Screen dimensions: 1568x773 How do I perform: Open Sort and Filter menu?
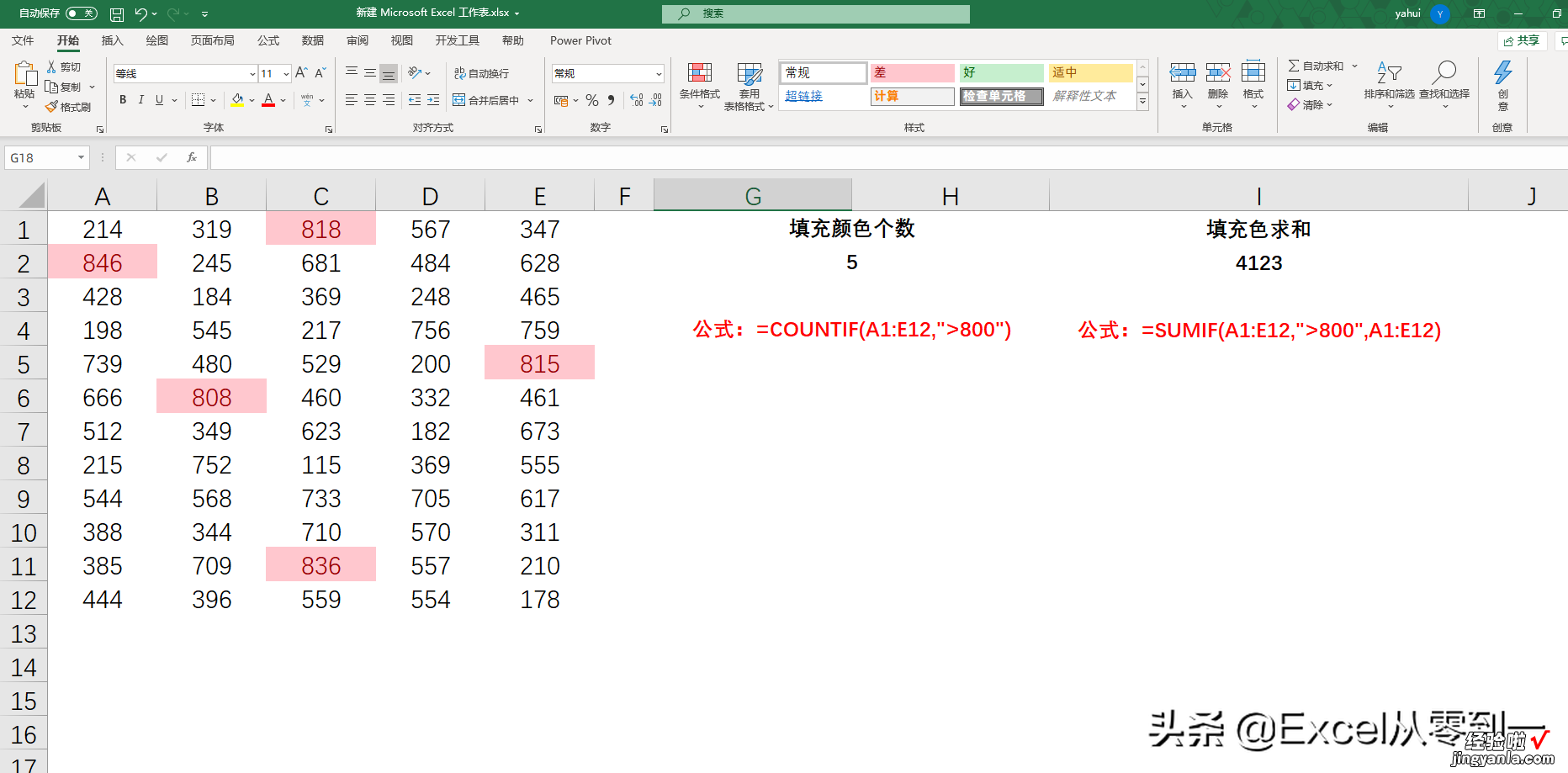(x=1389, y=84)
